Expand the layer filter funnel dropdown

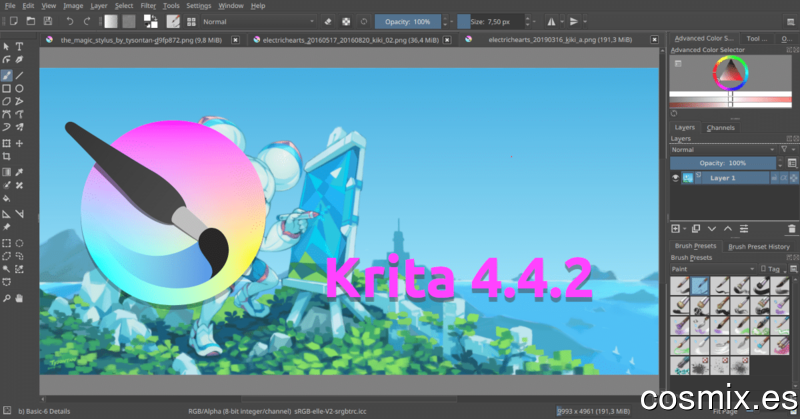[x=787, y=150]
